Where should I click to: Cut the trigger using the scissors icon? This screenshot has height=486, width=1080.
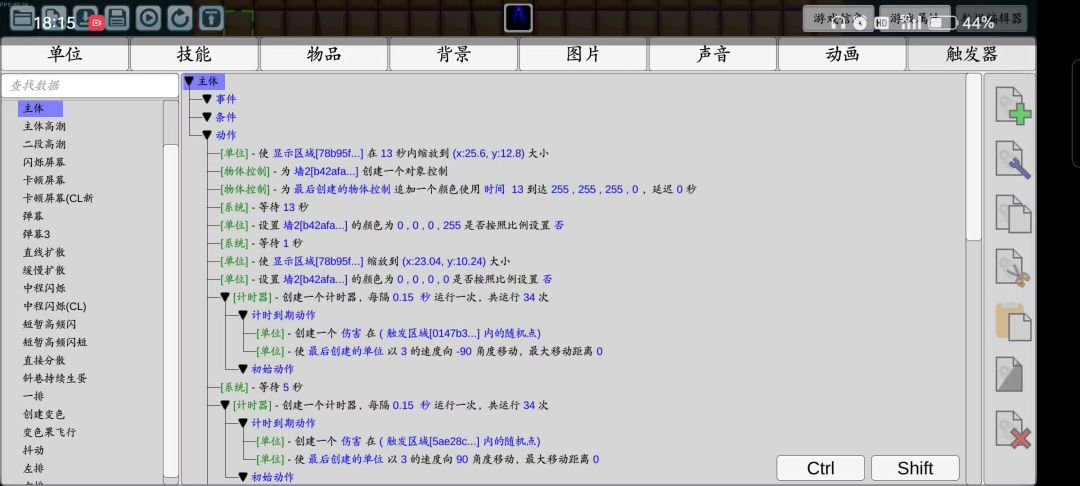1012,268
